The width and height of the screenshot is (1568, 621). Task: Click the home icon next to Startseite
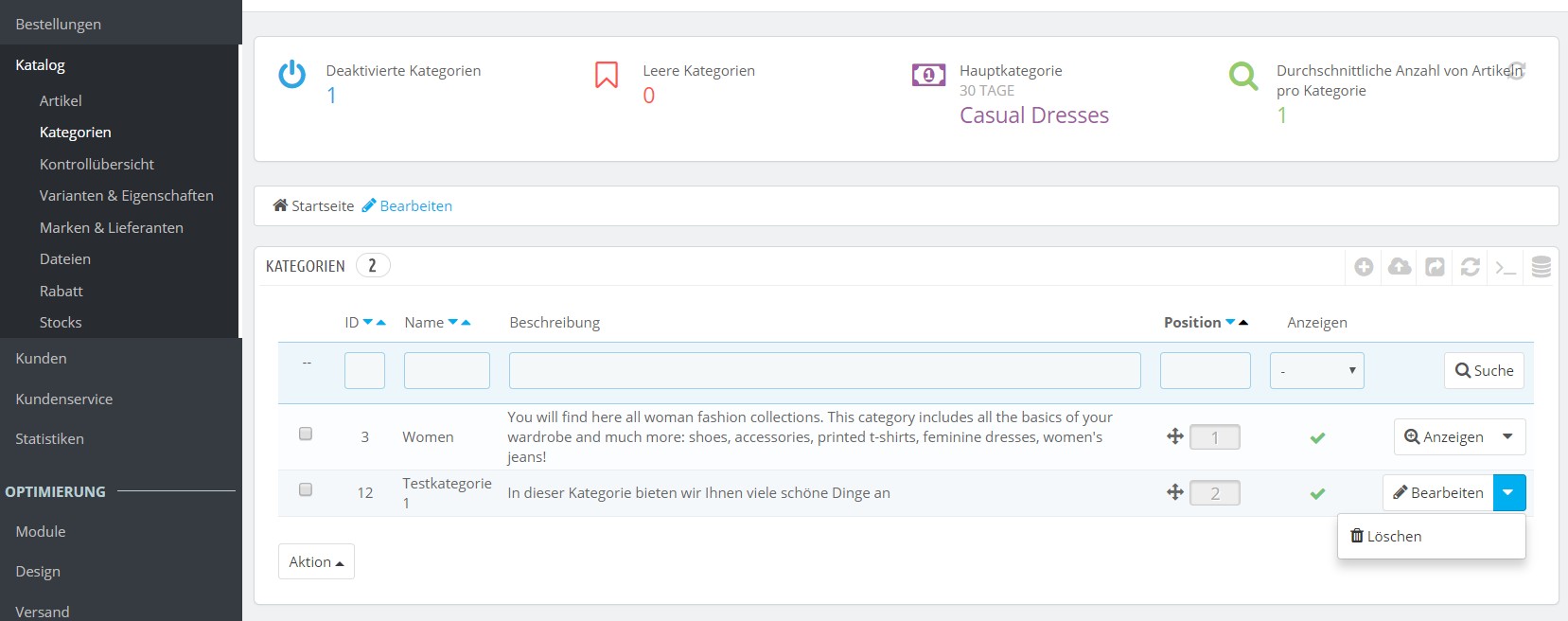coord(280,205)
